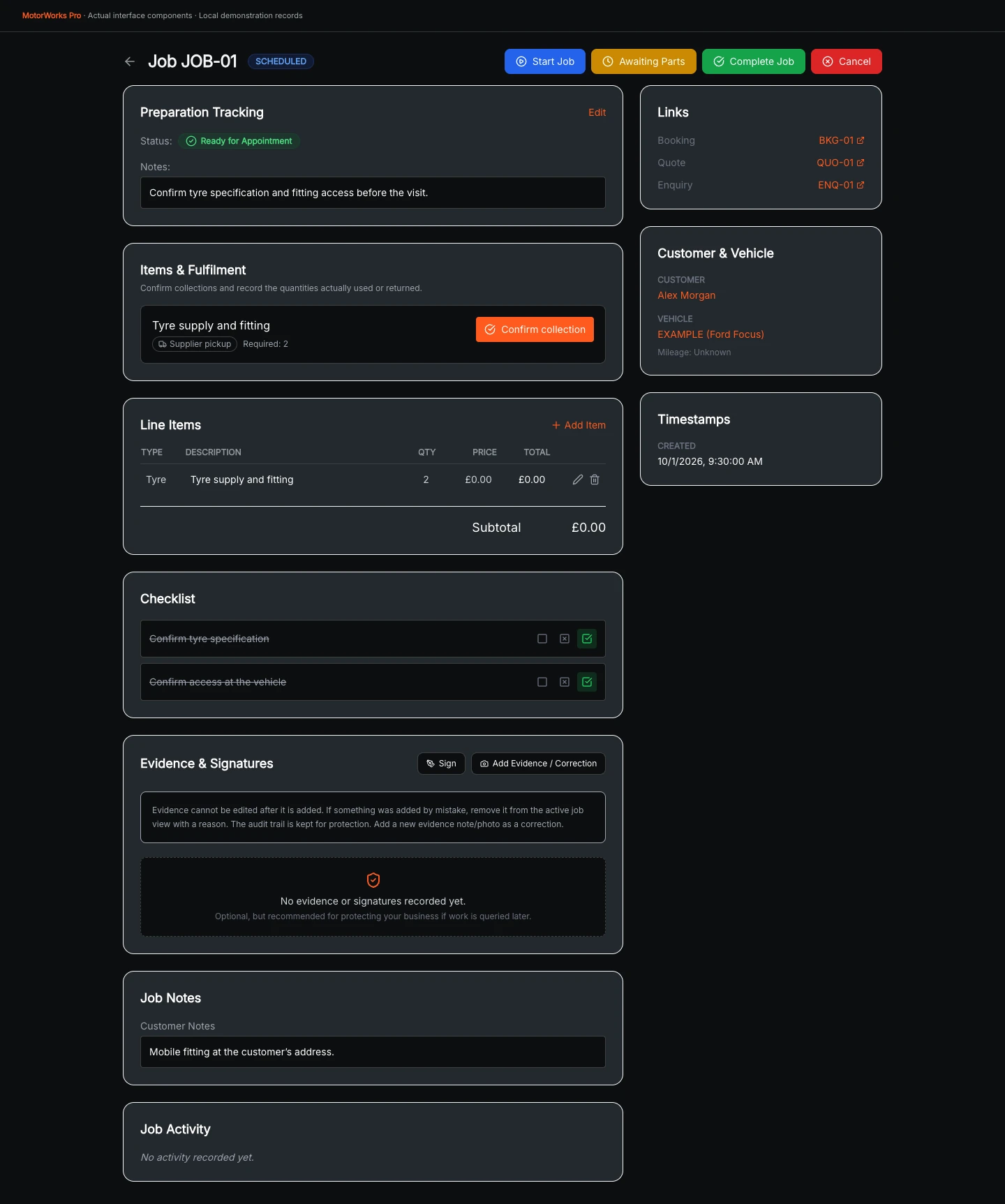Screen dimensions: 1005x1204
Task: Click the 'Supplier pickup' tag
Action: click(195, 344)
